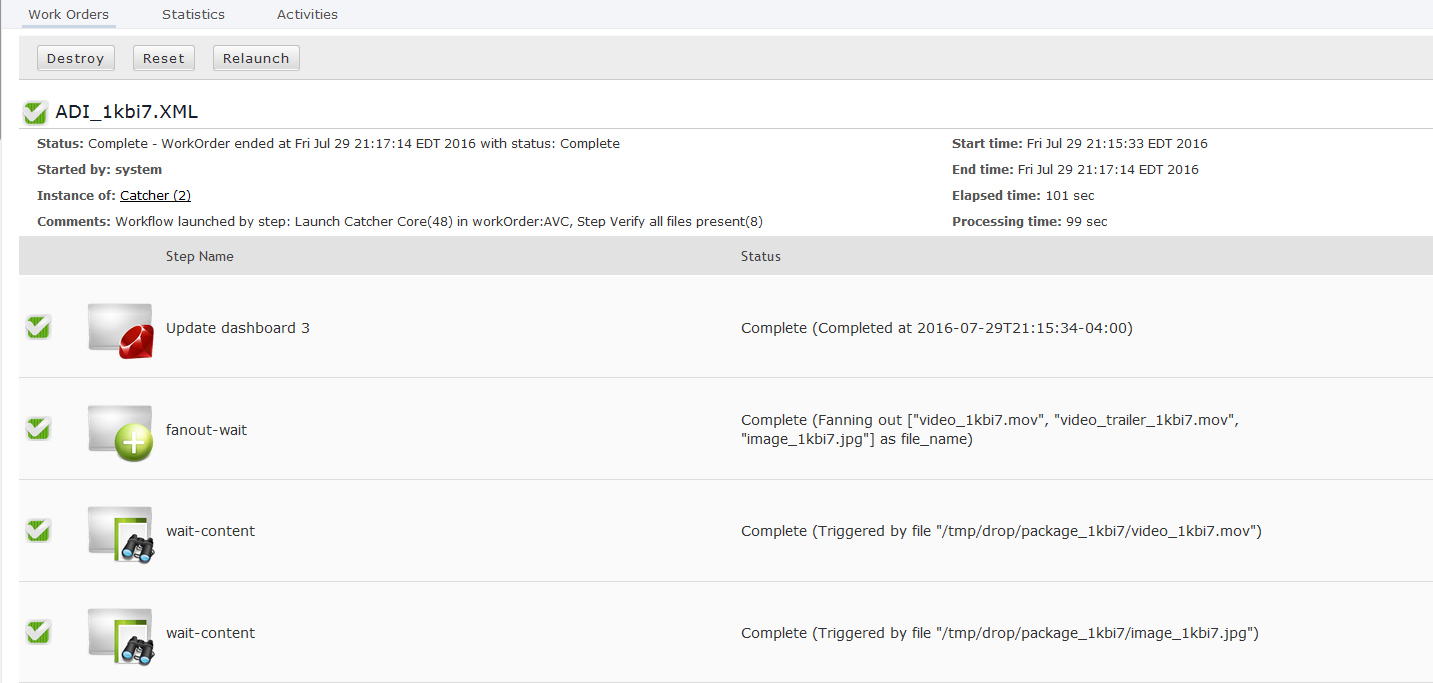Open the Activities tab

click(307, 14)
